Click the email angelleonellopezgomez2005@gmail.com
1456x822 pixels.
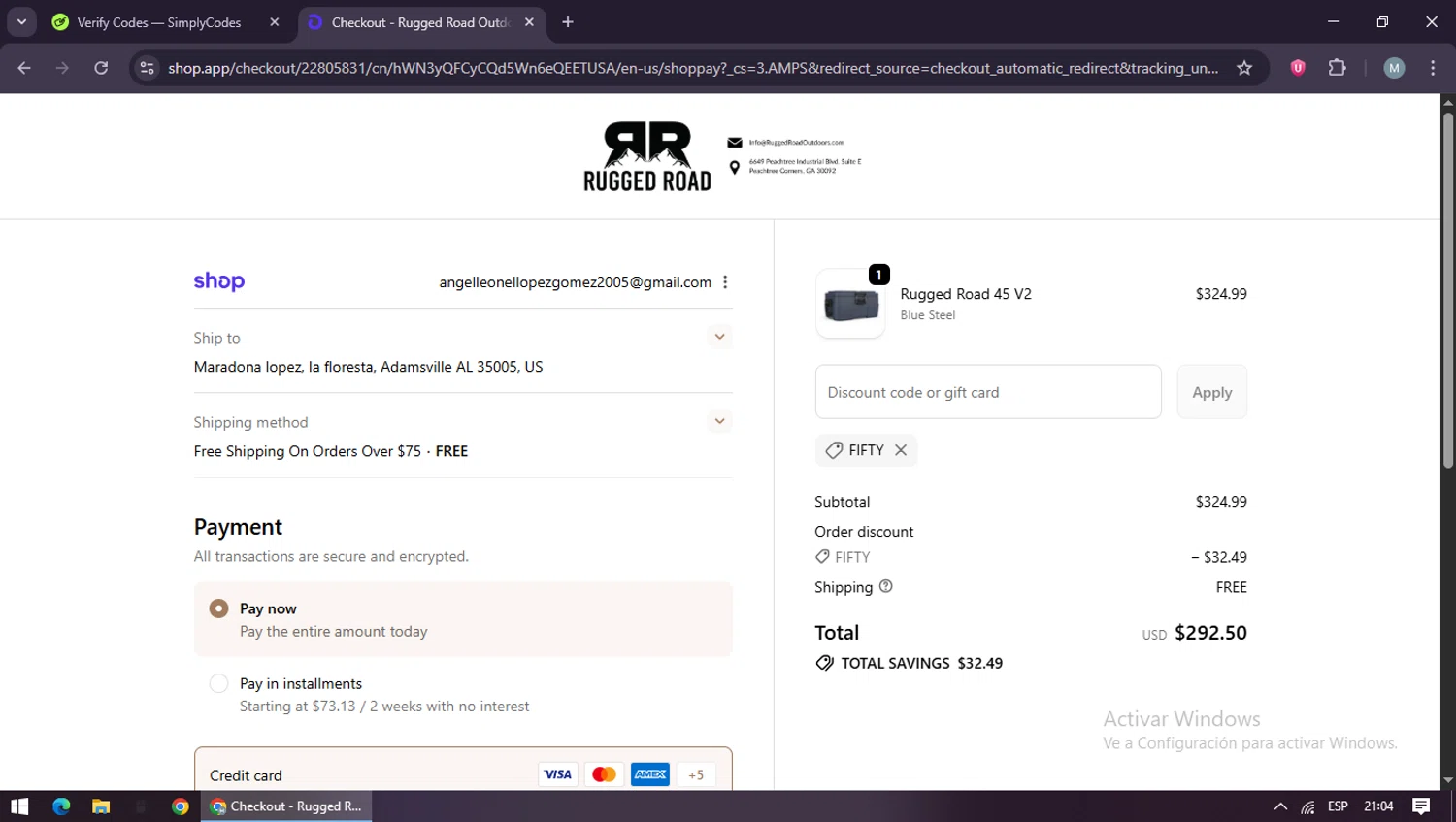click(575, 282)
